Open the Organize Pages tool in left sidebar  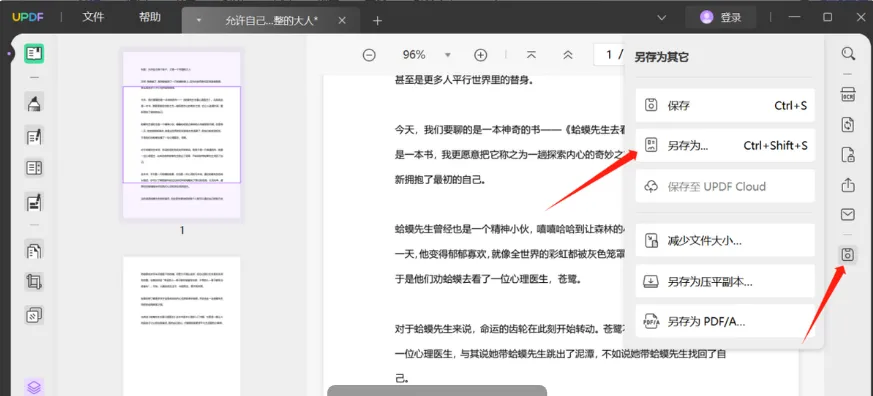34,251
